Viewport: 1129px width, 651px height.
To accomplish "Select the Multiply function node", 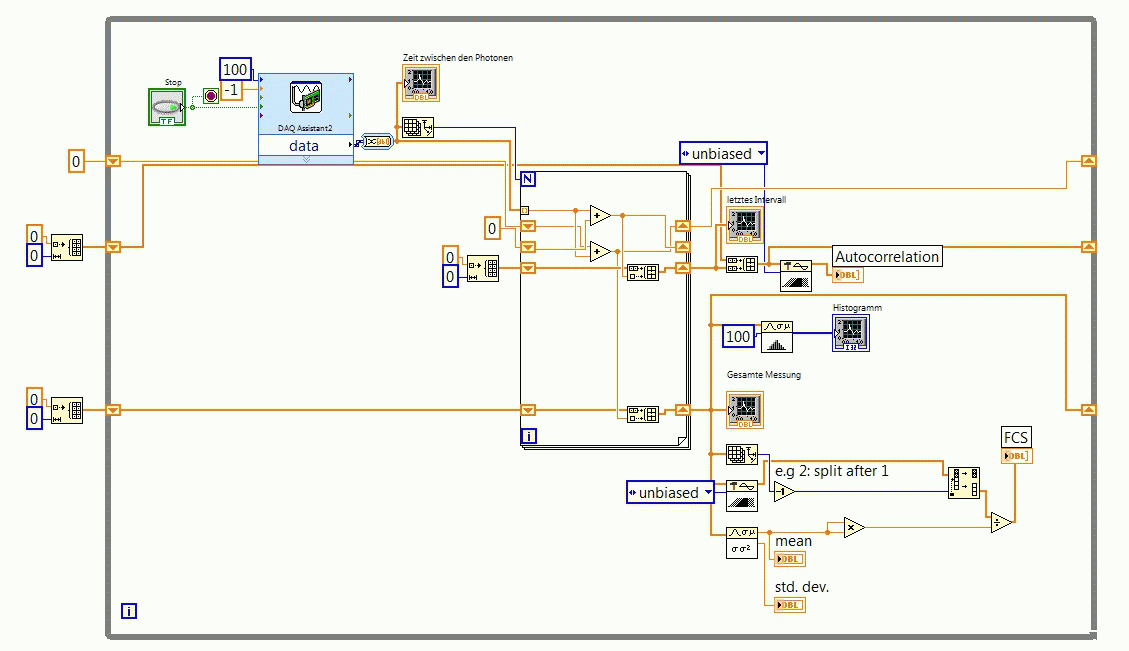I will pos(854,528).
